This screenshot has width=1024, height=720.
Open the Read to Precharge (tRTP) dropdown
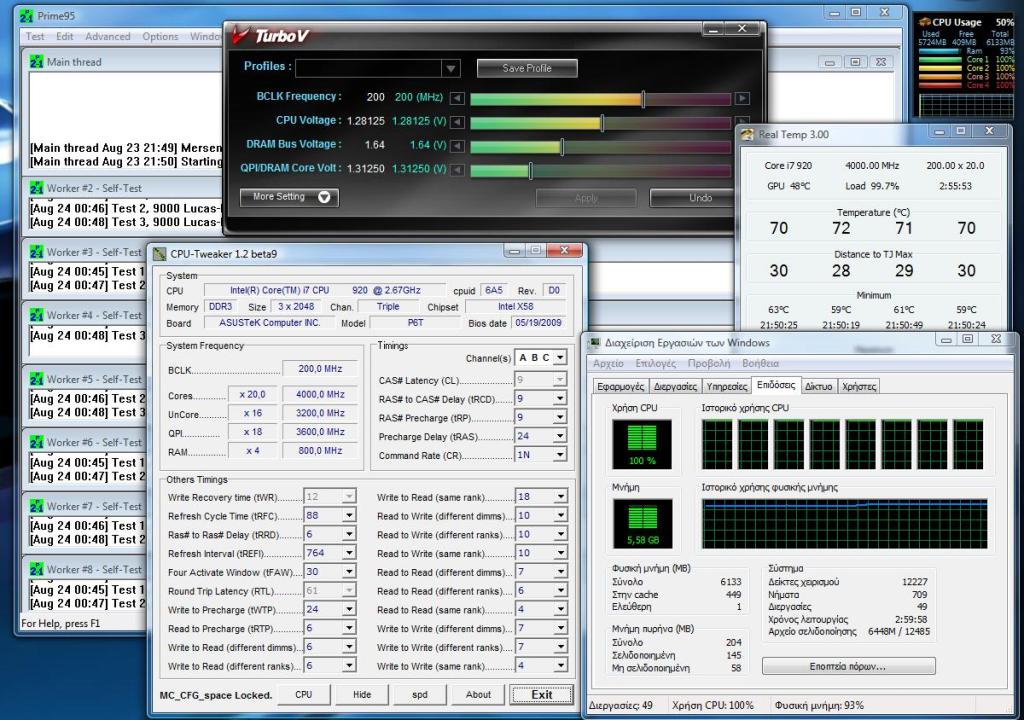click(x=349, y=628)
